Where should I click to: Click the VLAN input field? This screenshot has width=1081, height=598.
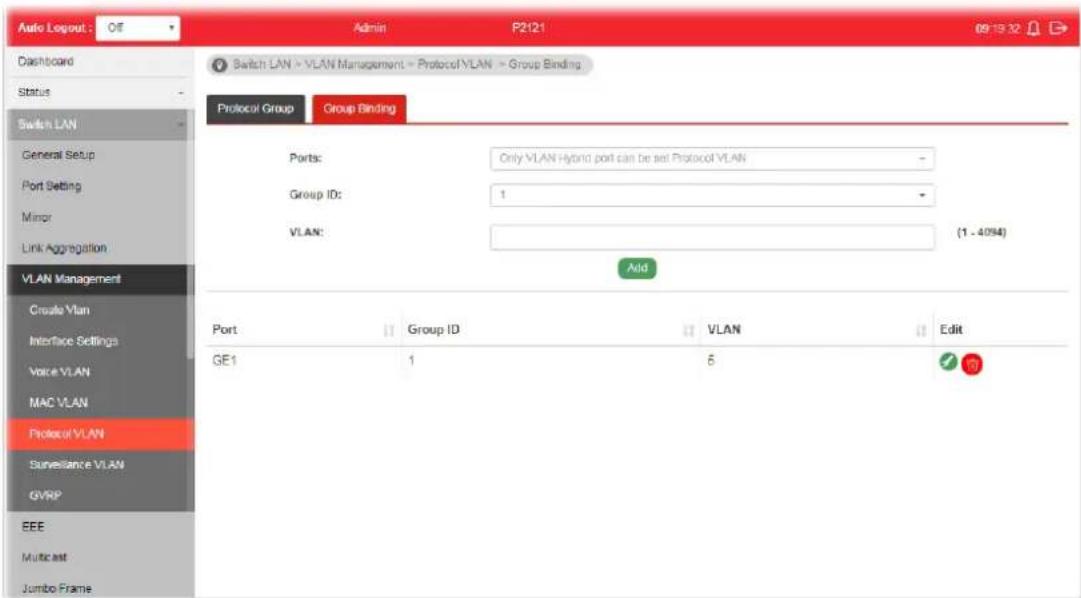point(712,237)
